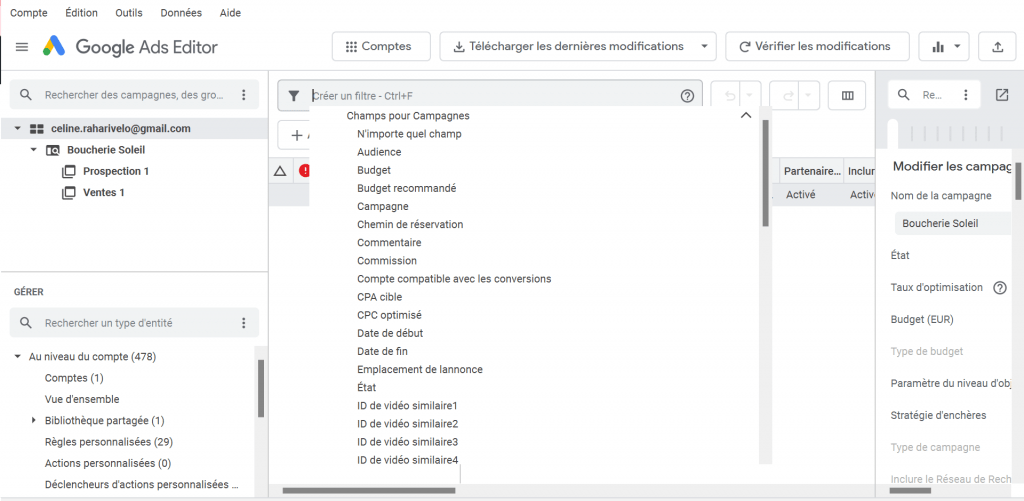Click the search icon in right panel
The width and height of the screenshot is (1024, 501).
pyautogui.click(x=904, y=95)
